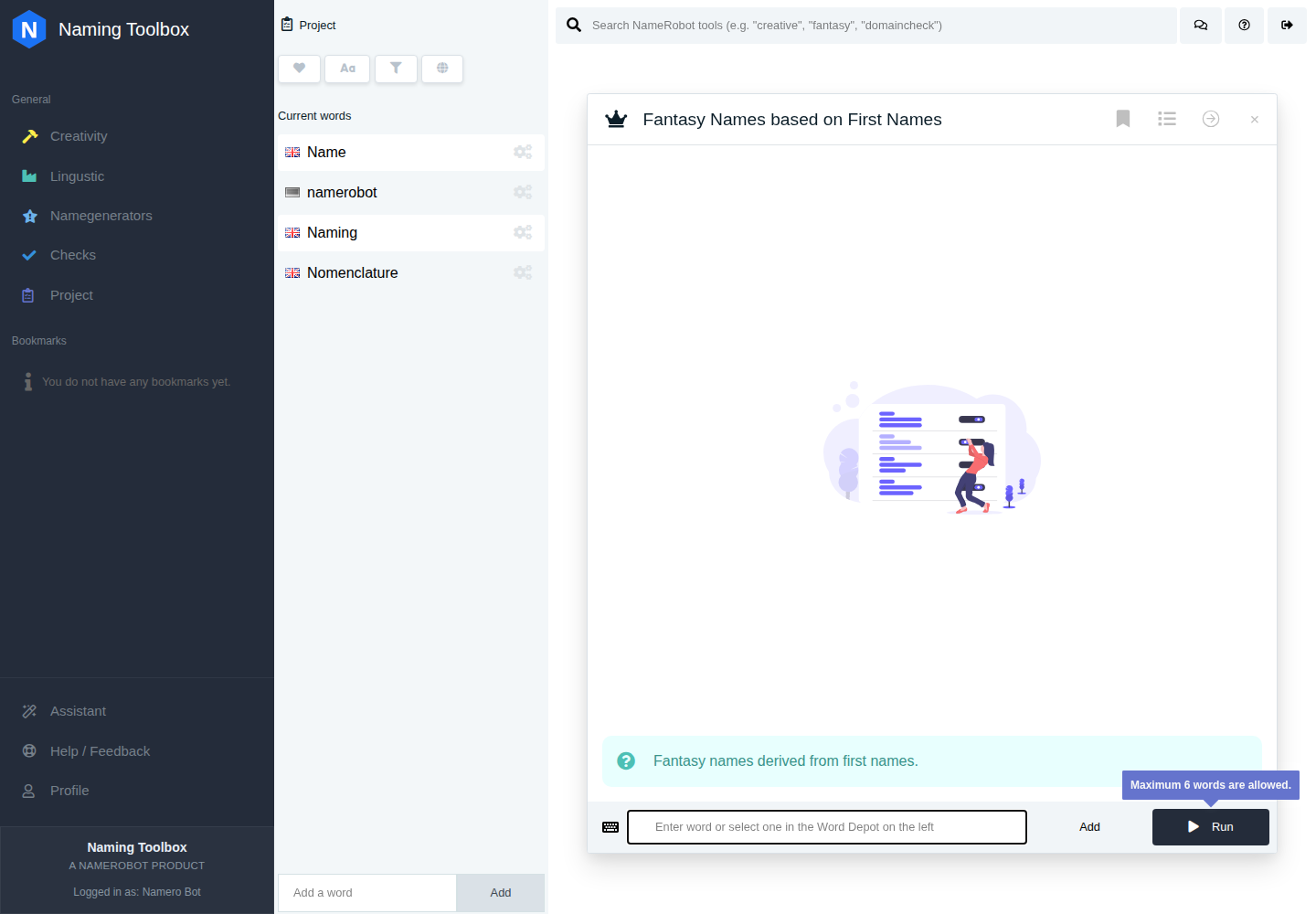
Task: Open the Creativity section
Action: (79, 136)
